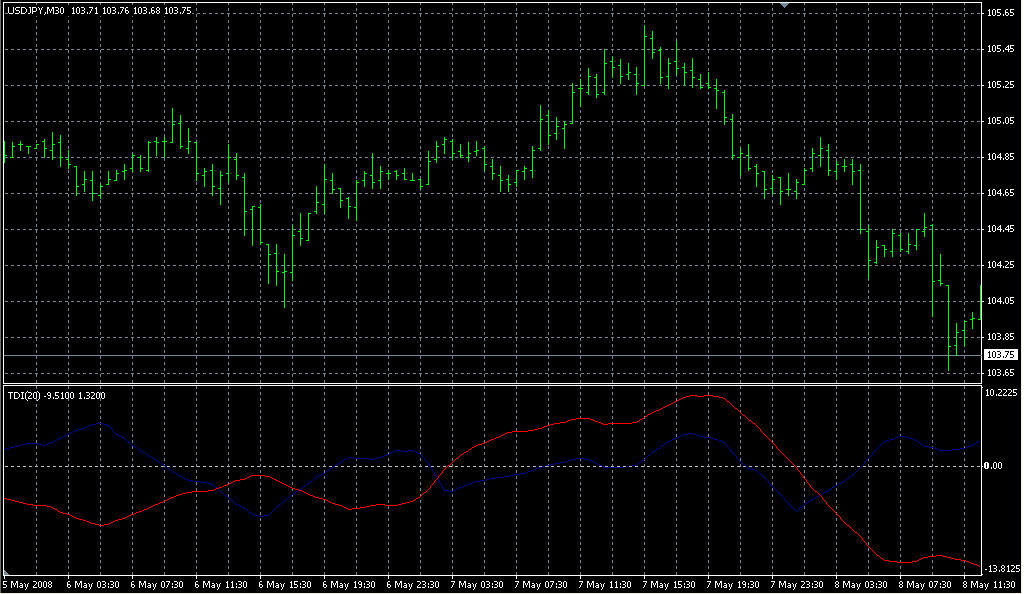Click the 105.05 price scale label
This screenshot has height=594, width=1024.
click(x=1001, y=121)
